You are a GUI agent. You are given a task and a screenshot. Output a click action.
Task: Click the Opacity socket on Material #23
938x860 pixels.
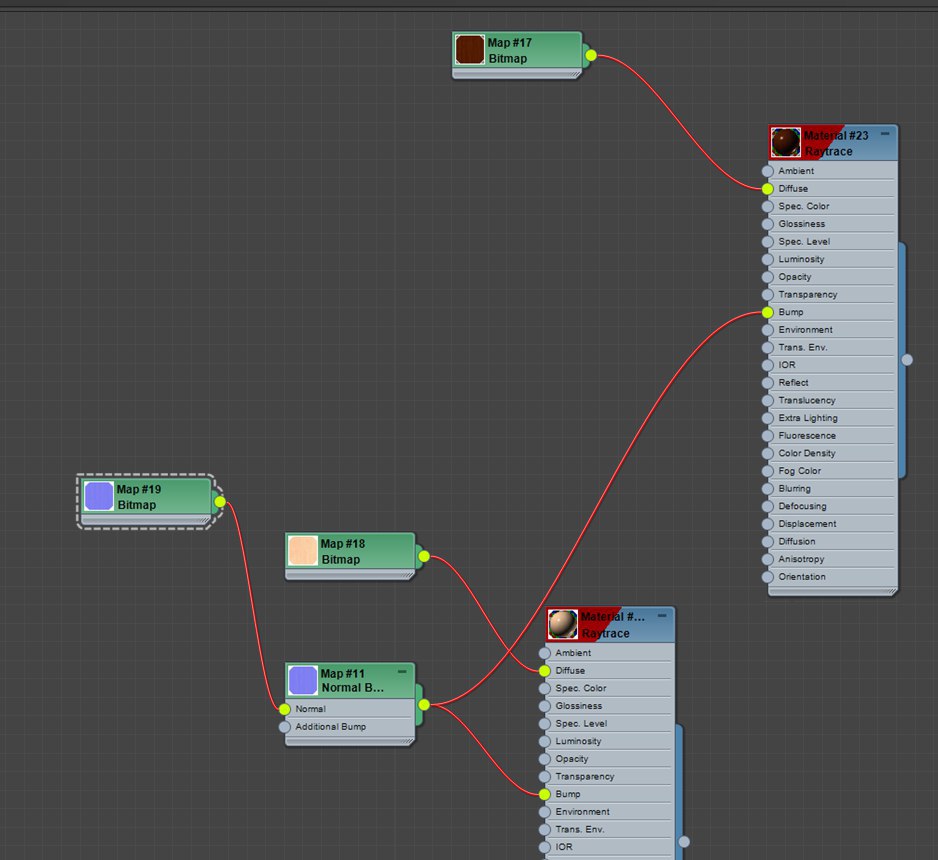pyautogui.click(x=768, y=277)
